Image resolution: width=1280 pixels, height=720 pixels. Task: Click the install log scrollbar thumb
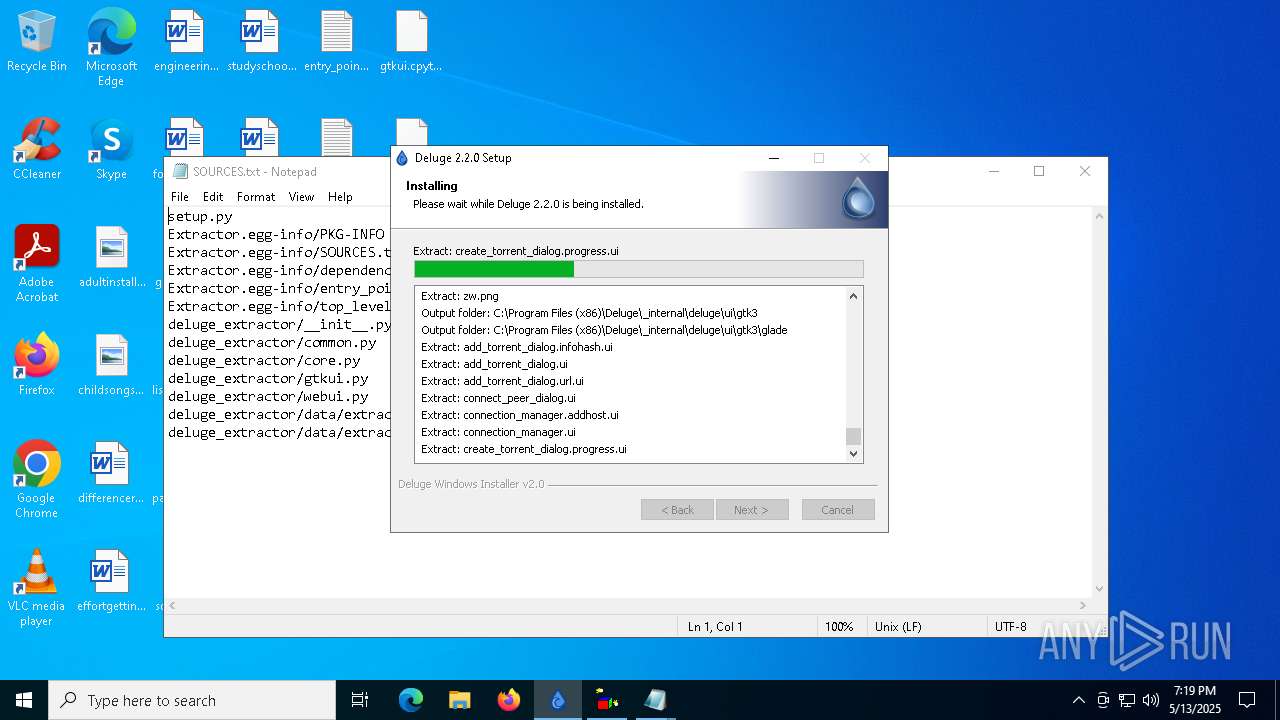(853, 436)
